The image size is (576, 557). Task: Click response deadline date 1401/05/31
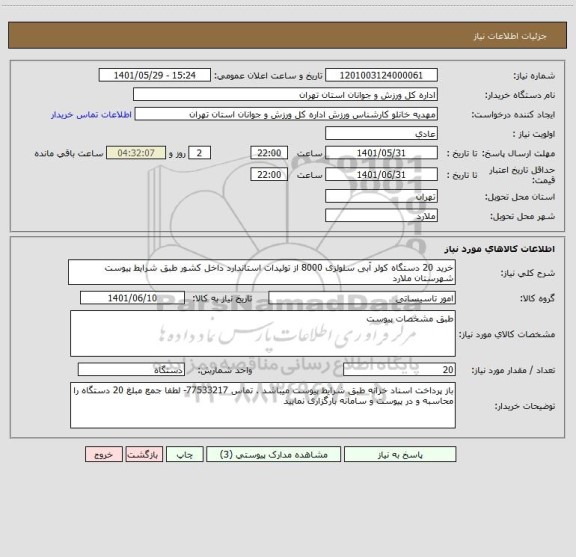[x=381, y=153]
